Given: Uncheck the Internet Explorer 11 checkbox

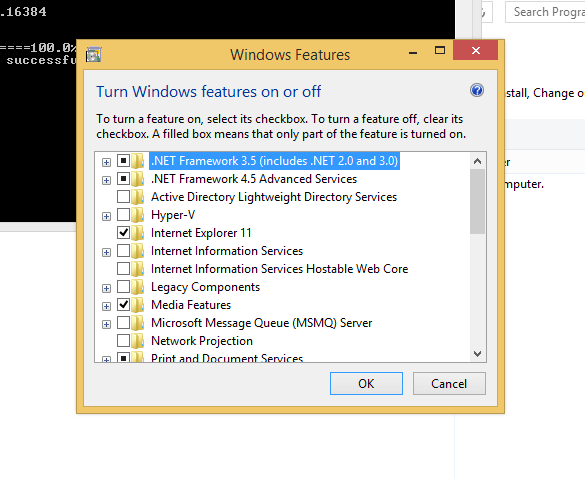Looking at the screenshot, I should [x=123, y=233].
